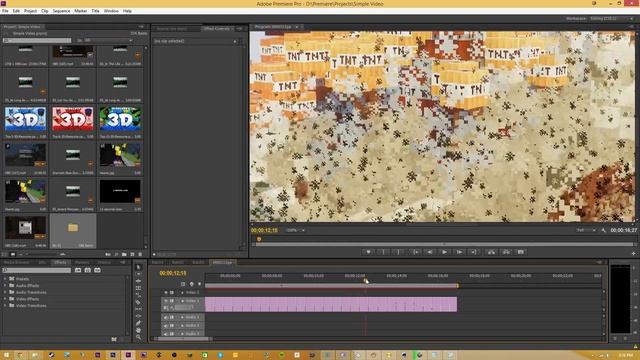Select the Track Select tool
The width and height of the screenshot is (640, 360).
pyautogui.click(x=138, y=274)
